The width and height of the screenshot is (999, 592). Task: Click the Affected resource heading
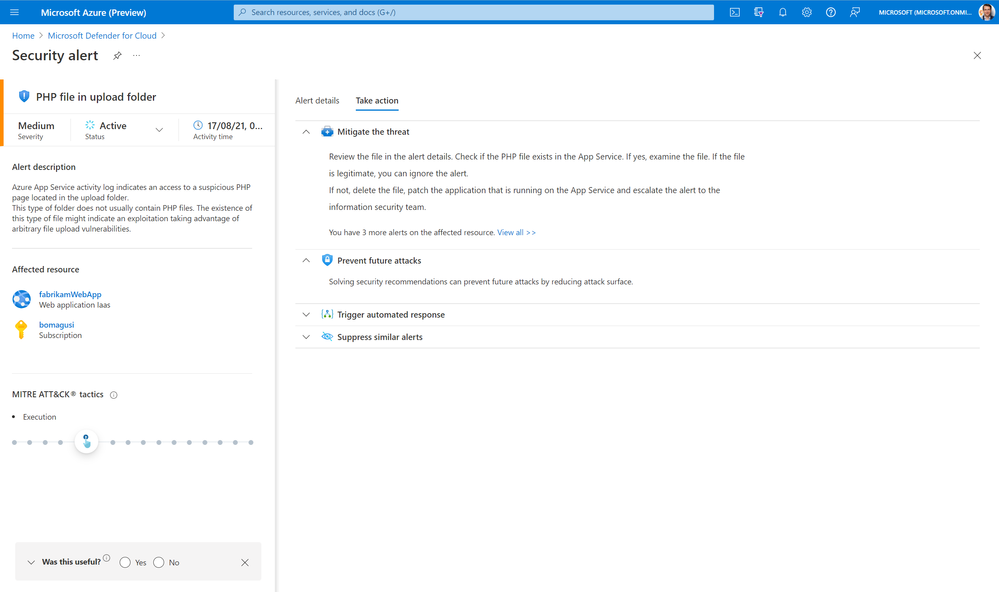point(46,270)
